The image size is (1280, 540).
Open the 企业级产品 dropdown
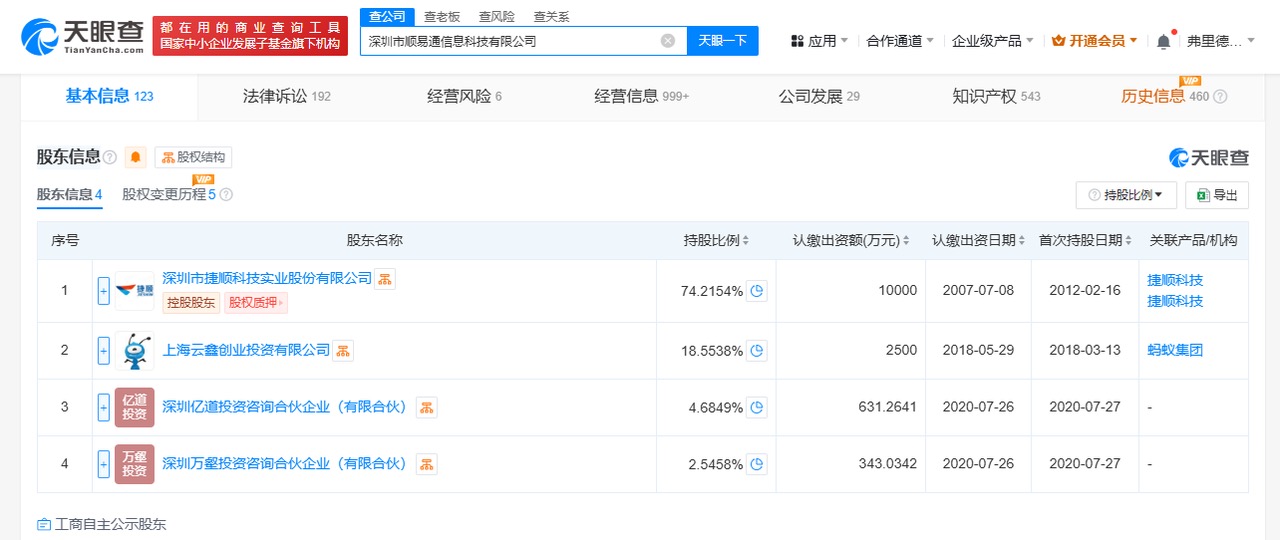pos(993,41)
